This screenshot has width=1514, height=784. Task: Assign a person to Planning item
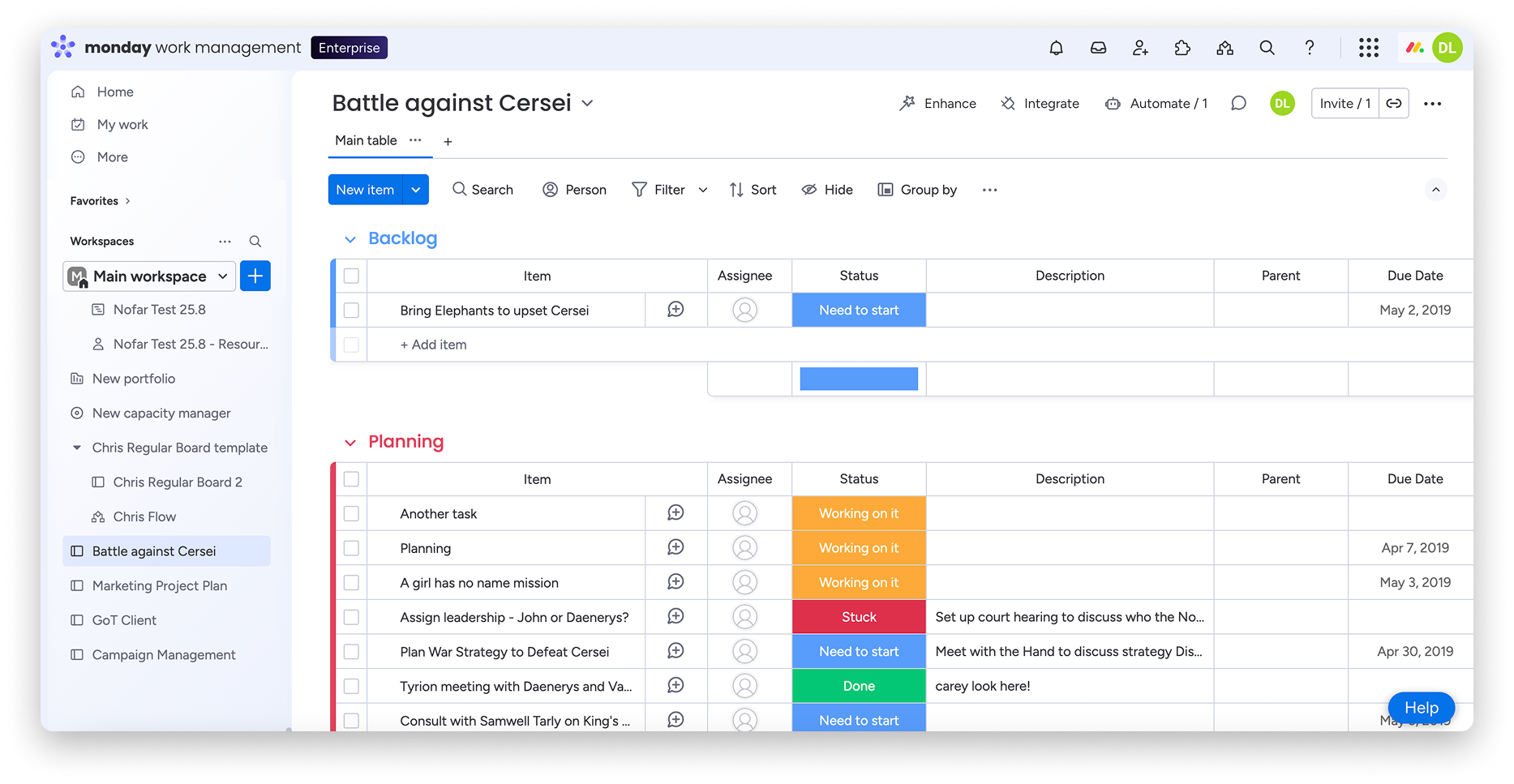click(744, 548)
